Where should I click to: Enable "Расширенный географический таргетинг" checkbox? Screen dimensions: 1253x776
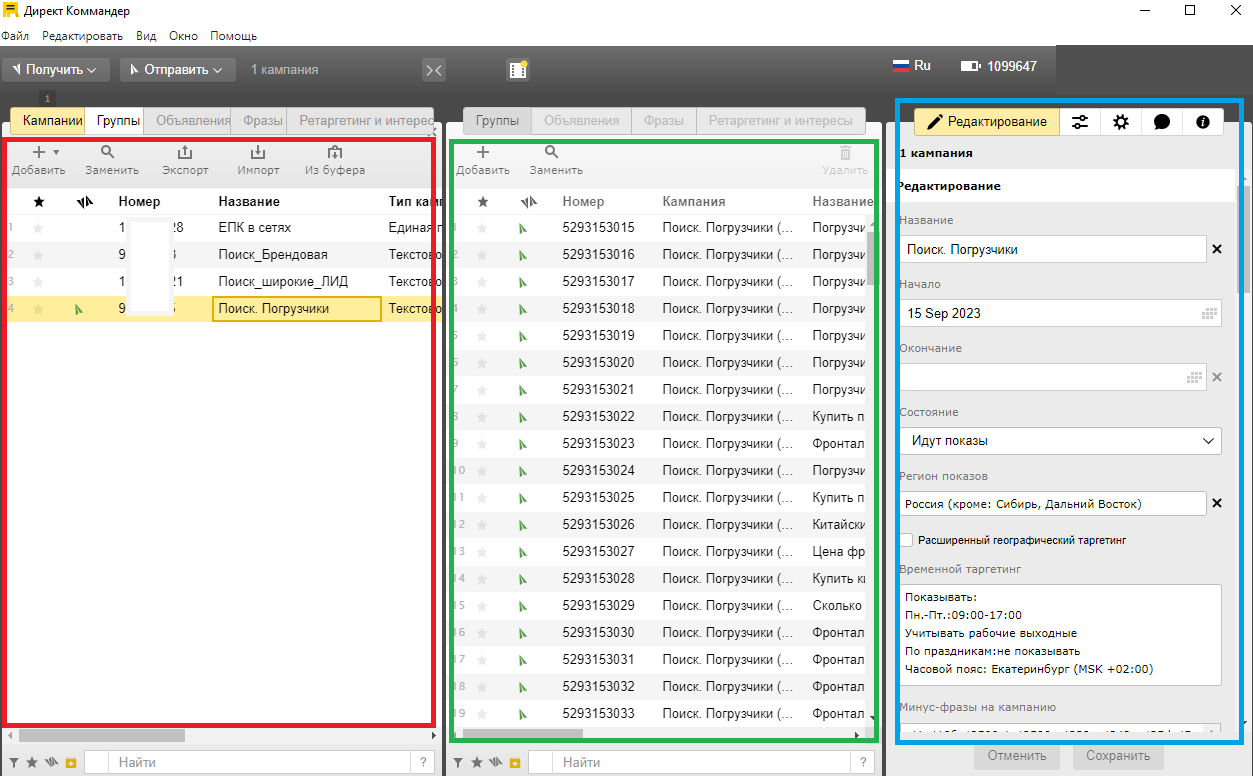tap(906, 540)
